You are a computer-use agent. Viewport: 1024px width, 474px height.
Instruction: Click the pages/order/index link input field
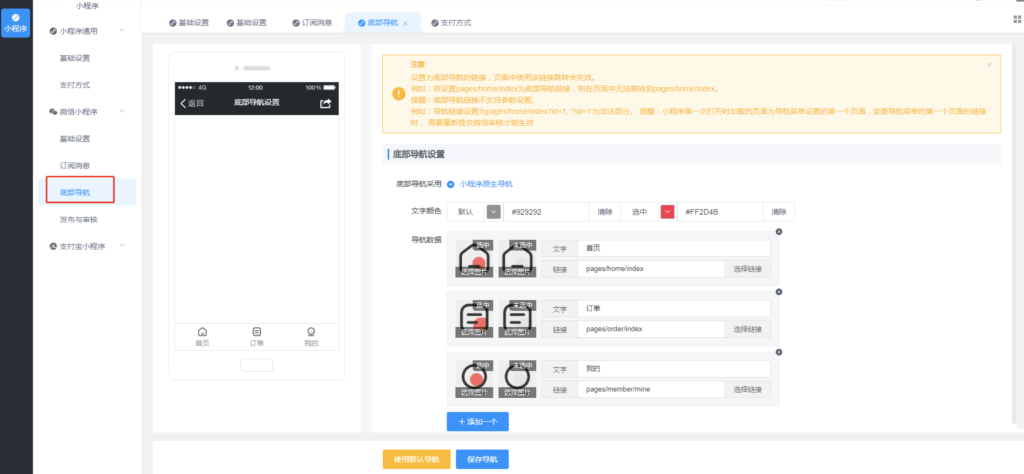pos(650,329)
